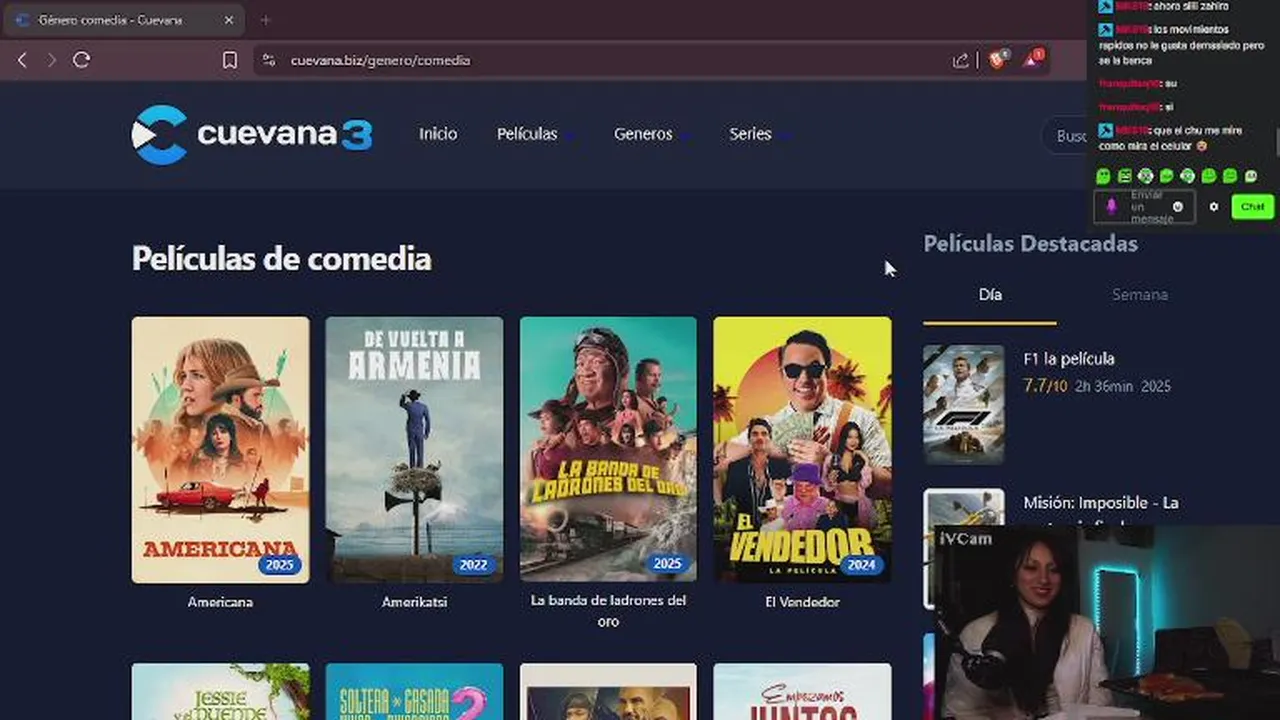Open the Jessie y el duende poster
The height and width of the screenshot is (720, 1280).
click(220, 692)
